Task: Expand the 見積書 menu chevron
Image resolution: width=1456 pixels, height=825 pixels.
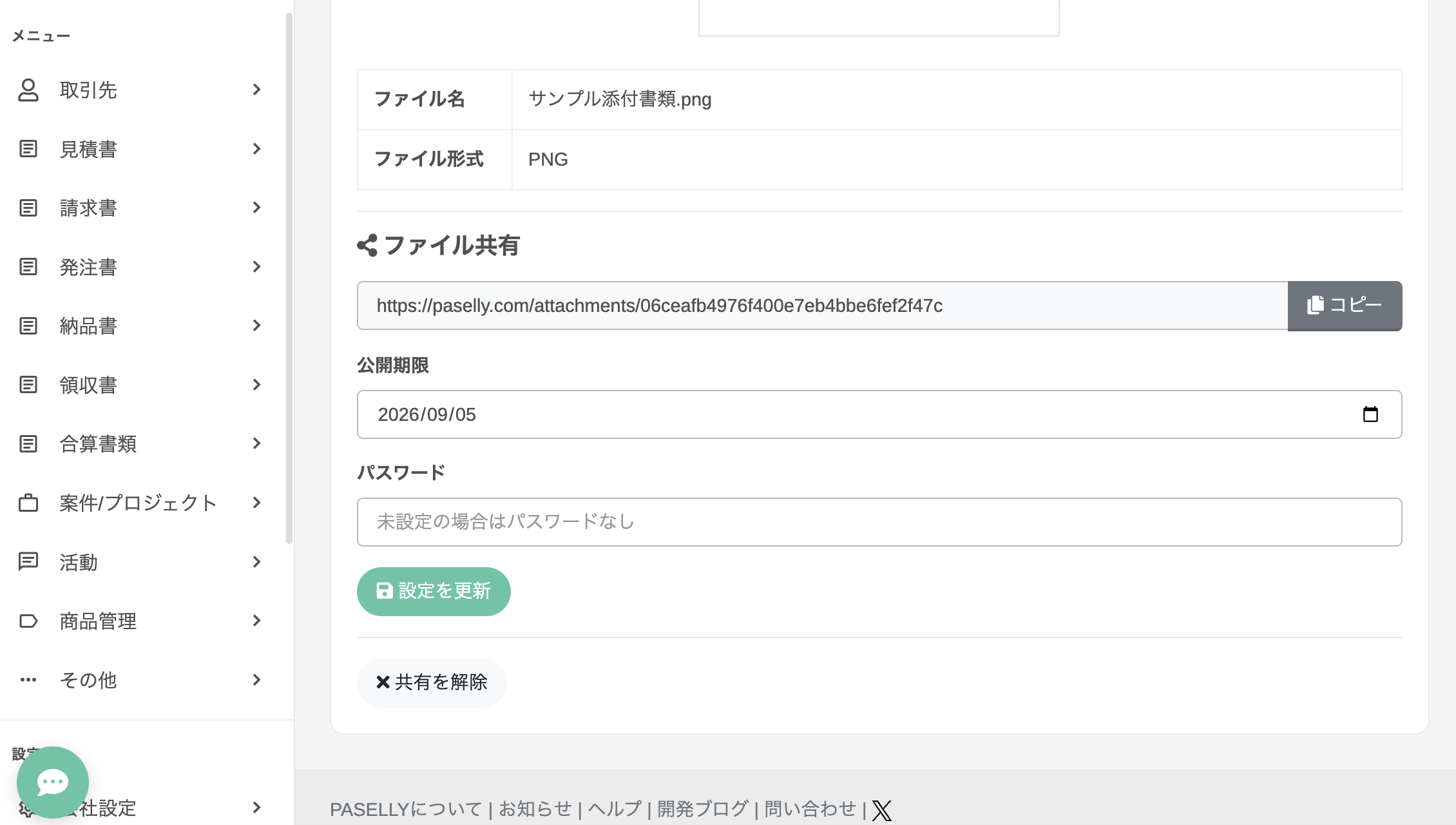Action: tap(257, 149)
